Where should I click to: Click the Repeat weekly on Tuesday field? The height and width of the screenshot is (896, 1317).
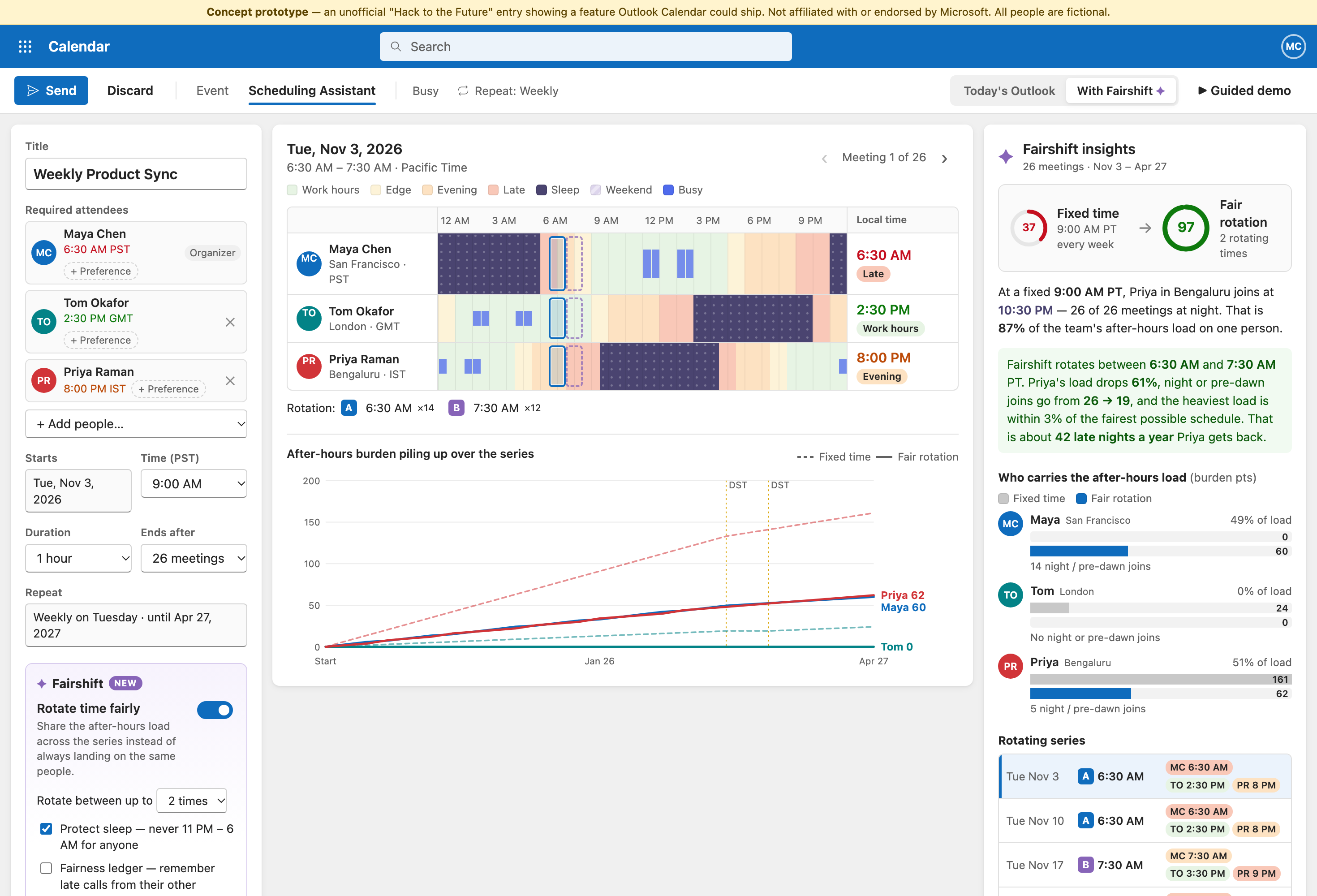[136, 625]
